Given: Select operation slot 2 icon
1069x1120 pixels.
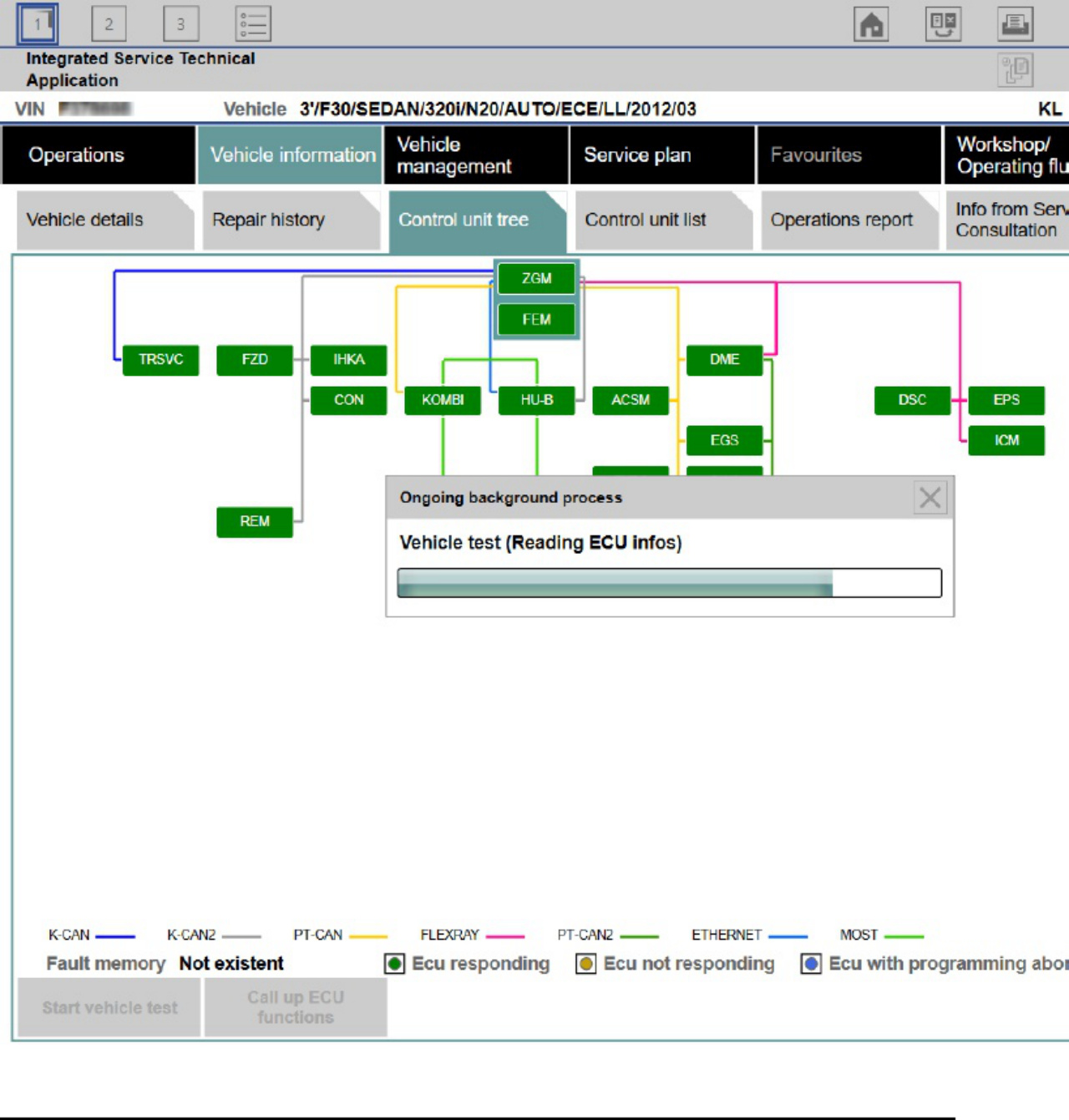Looking at the screenshot, I should click(109, 23).
